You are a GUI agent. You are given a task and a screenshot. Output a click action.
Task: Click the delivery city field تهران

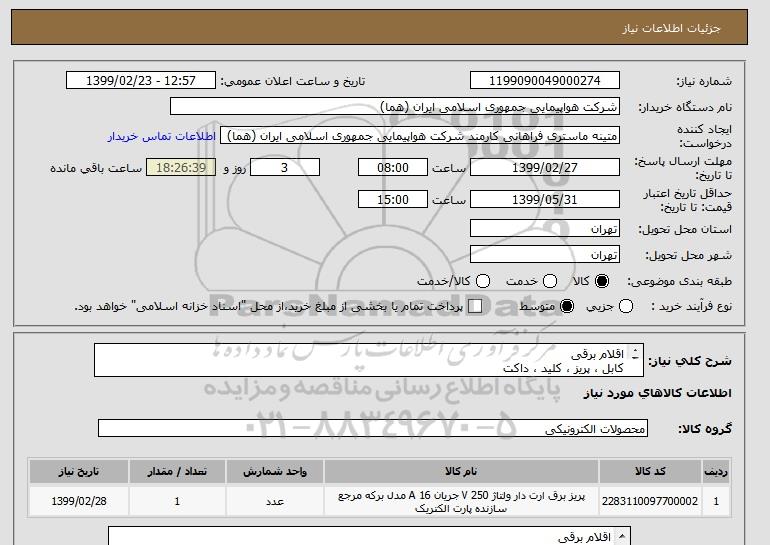[545, 254]
